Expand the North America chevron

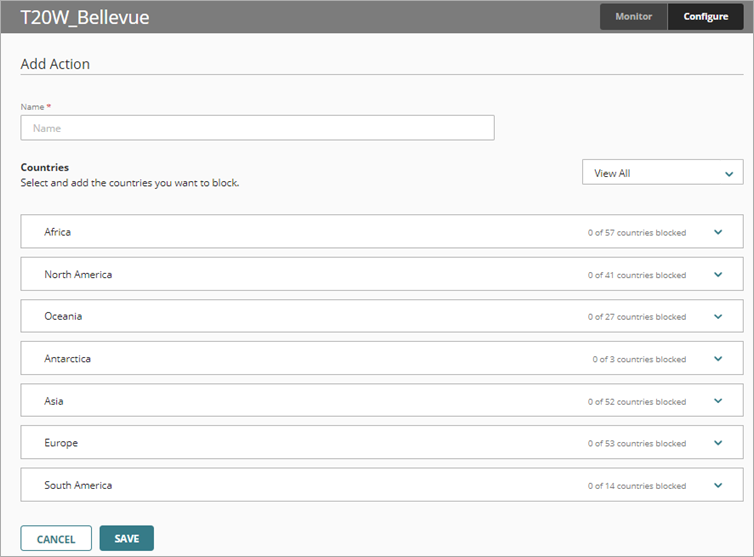click(718, 275)
